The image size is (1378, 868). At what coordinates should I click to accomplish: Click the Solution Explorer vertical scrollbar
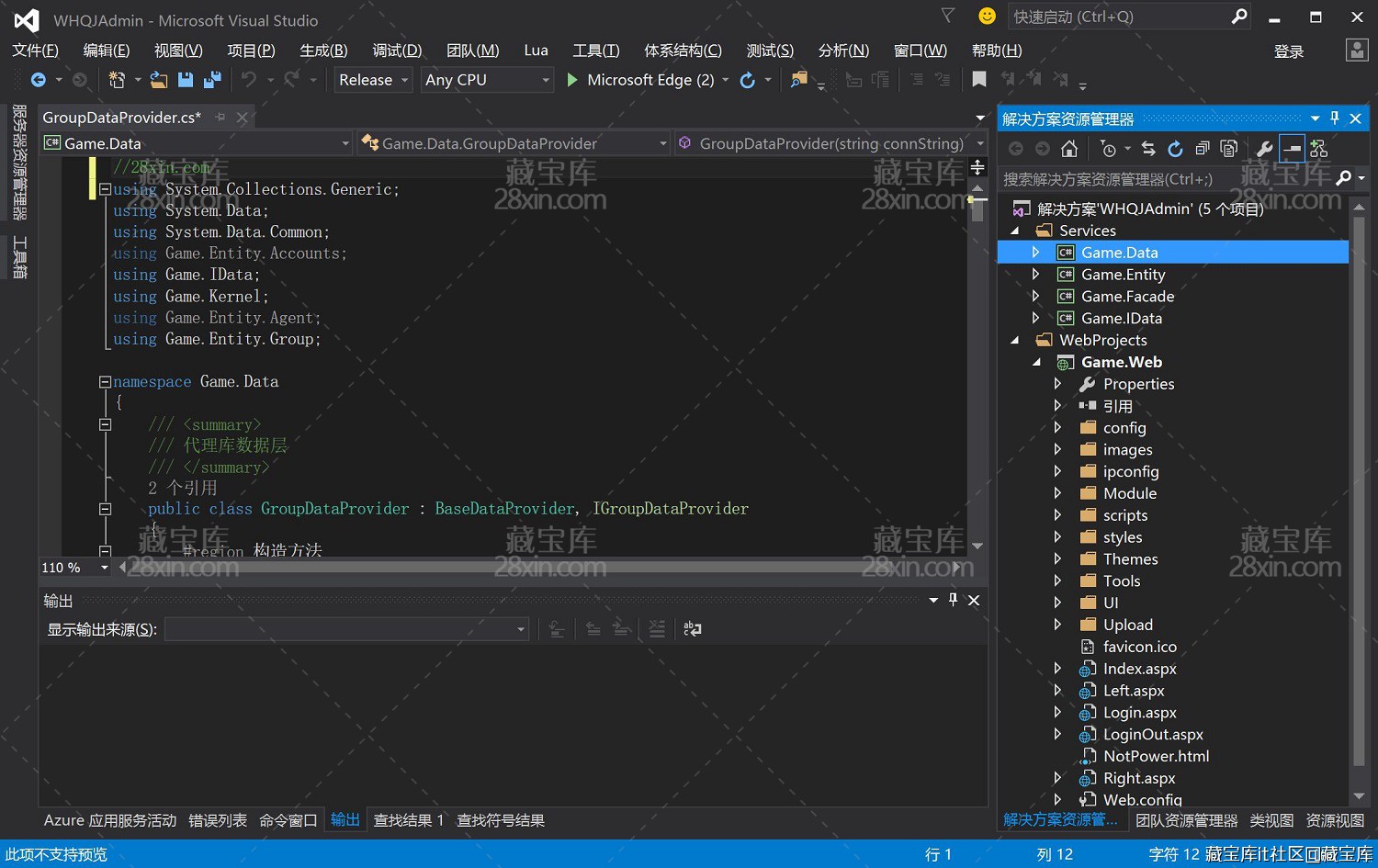1359,502
